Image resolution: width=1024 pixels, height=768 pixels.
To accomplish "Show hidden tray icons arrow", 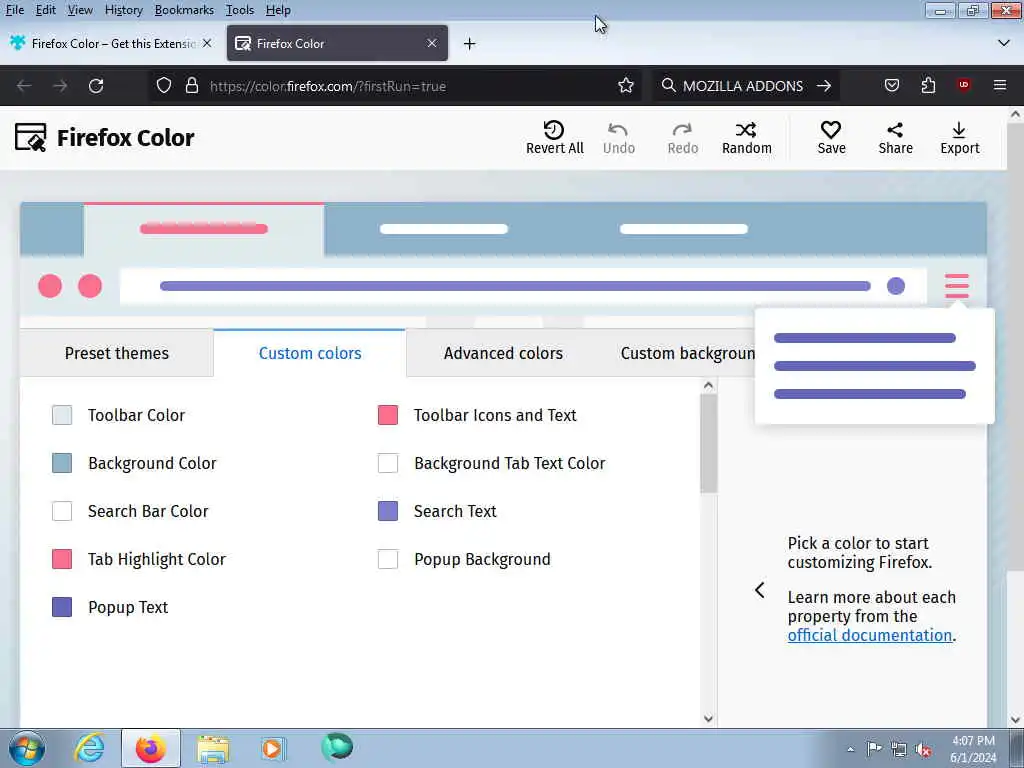I will [850, 750].
